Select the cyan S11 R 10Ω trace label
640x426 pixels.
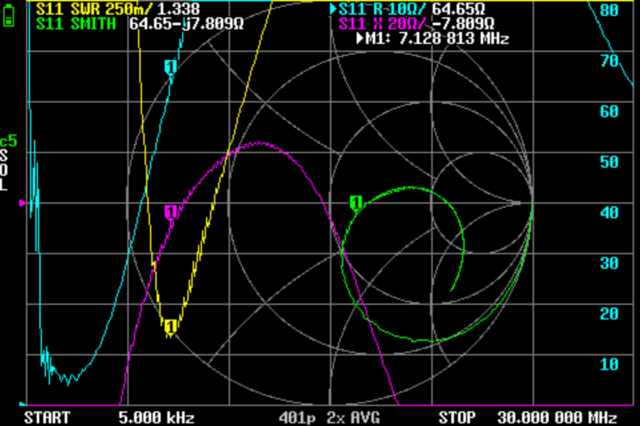tap(382, 8)
